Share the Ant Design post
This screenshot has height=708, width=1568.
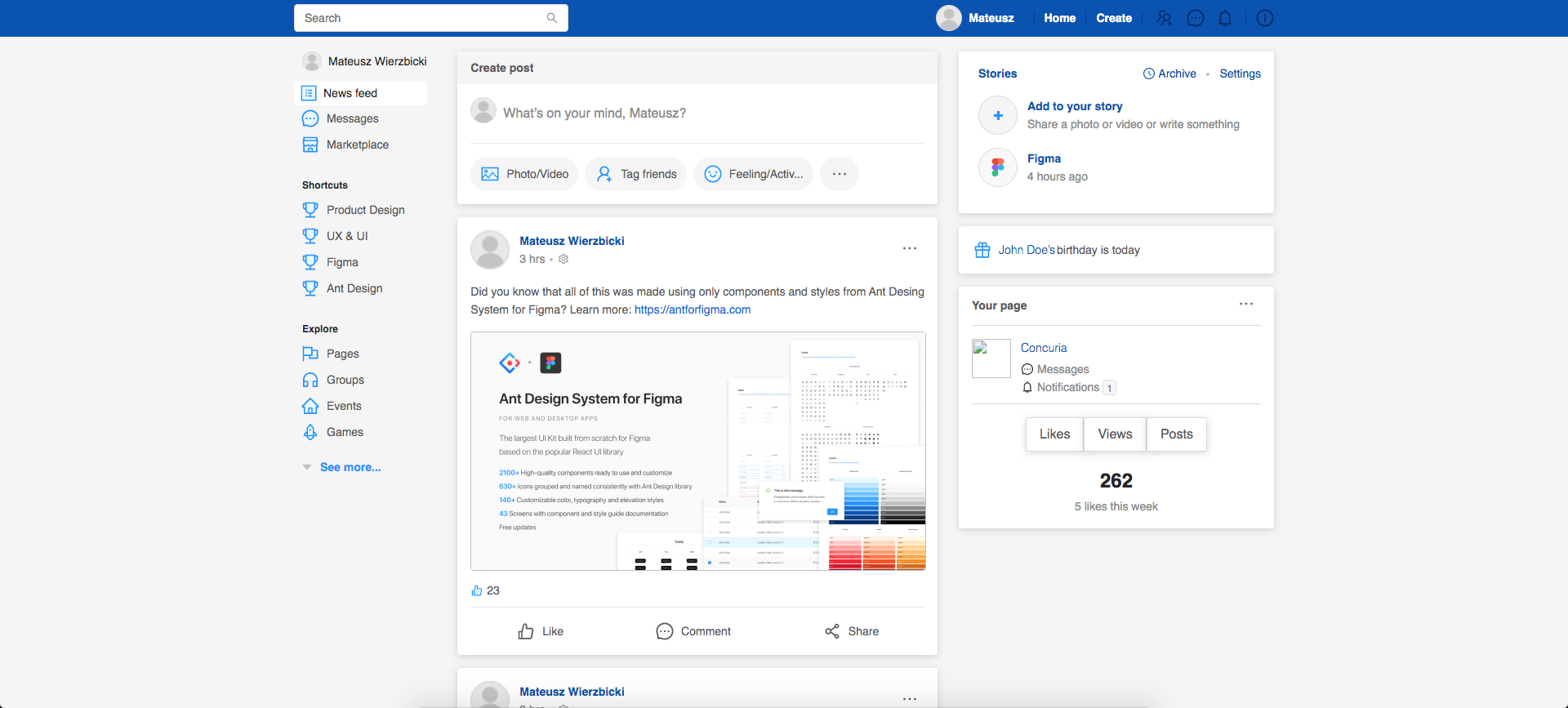coord(852,631)
